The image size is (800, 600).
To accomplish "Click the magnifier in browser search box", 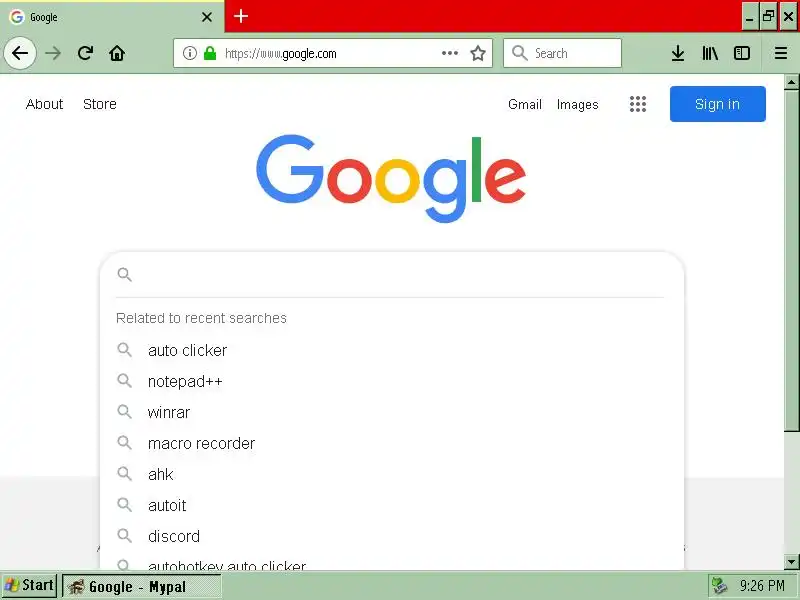I will click(x=519, y=53).
